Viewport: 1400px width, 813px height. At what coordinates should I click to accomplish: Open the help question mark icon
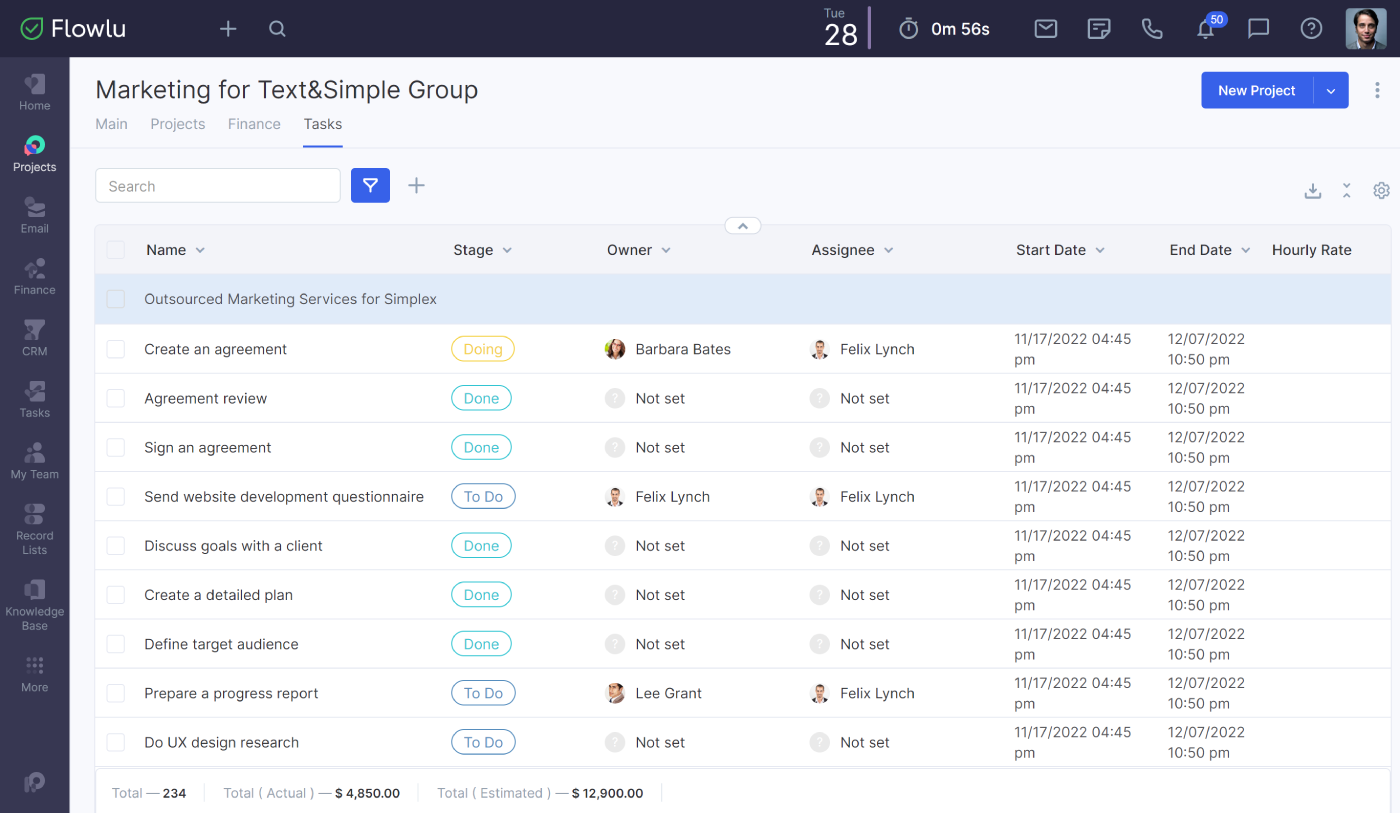(1311, 29)
